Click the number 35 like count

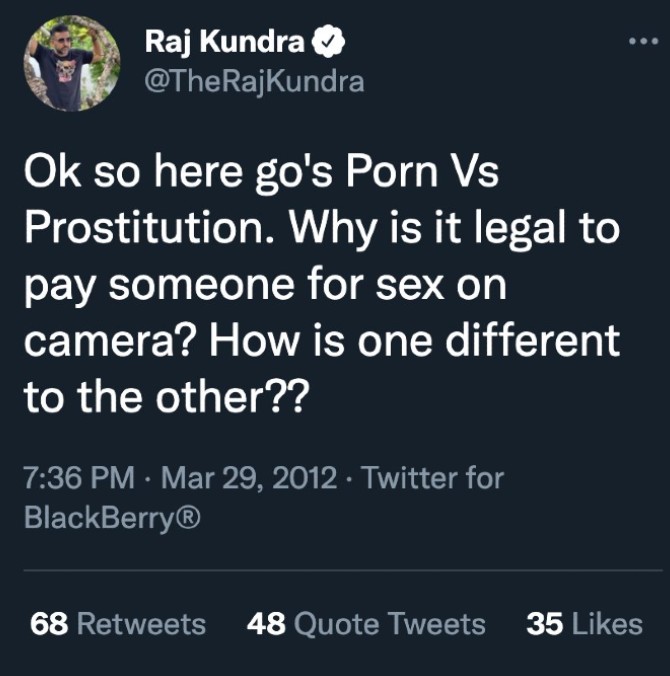tap(544, 624)
